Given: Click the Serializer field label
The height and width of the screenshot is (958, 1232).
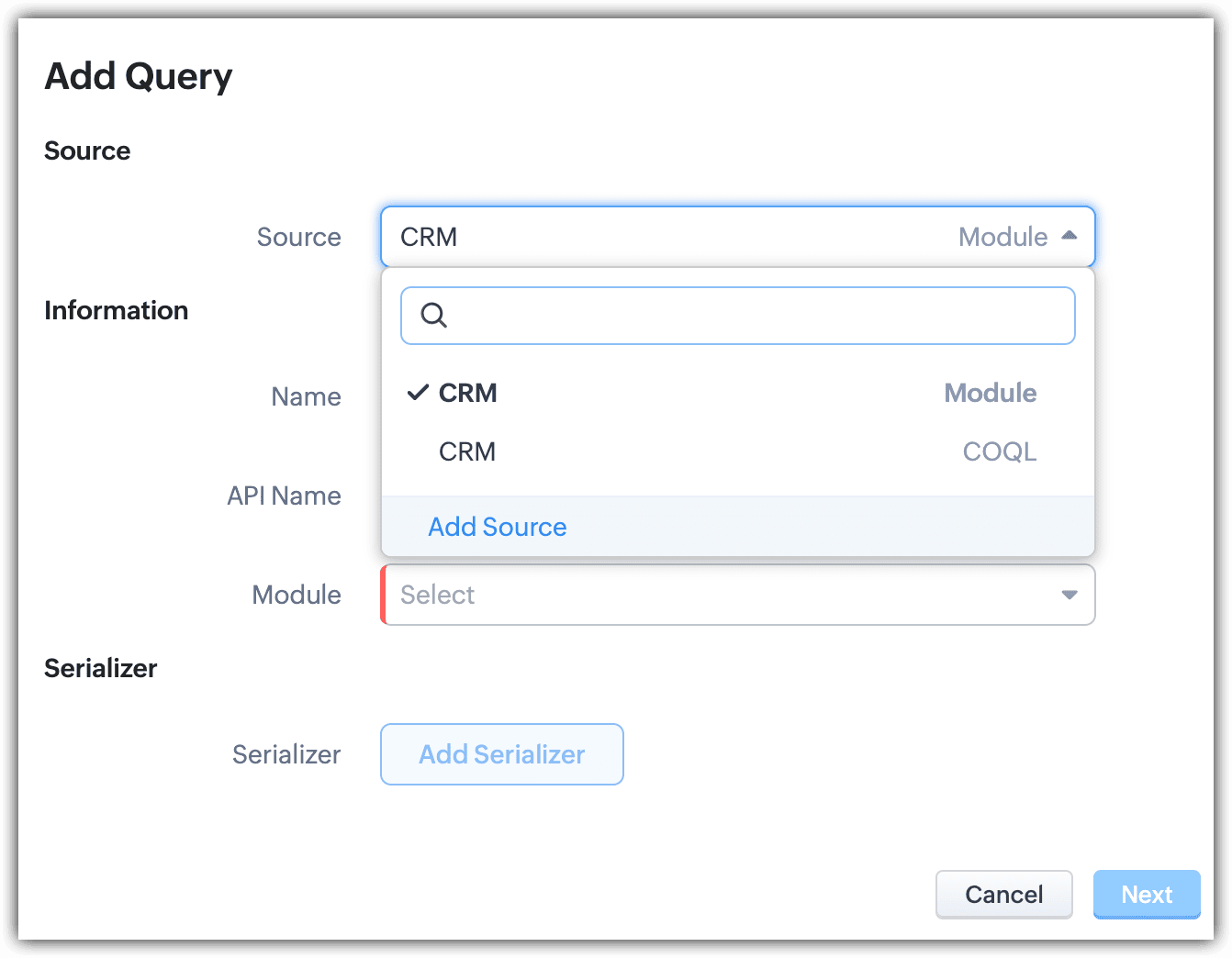Looking at the screenshot, I should pos(286,754).
